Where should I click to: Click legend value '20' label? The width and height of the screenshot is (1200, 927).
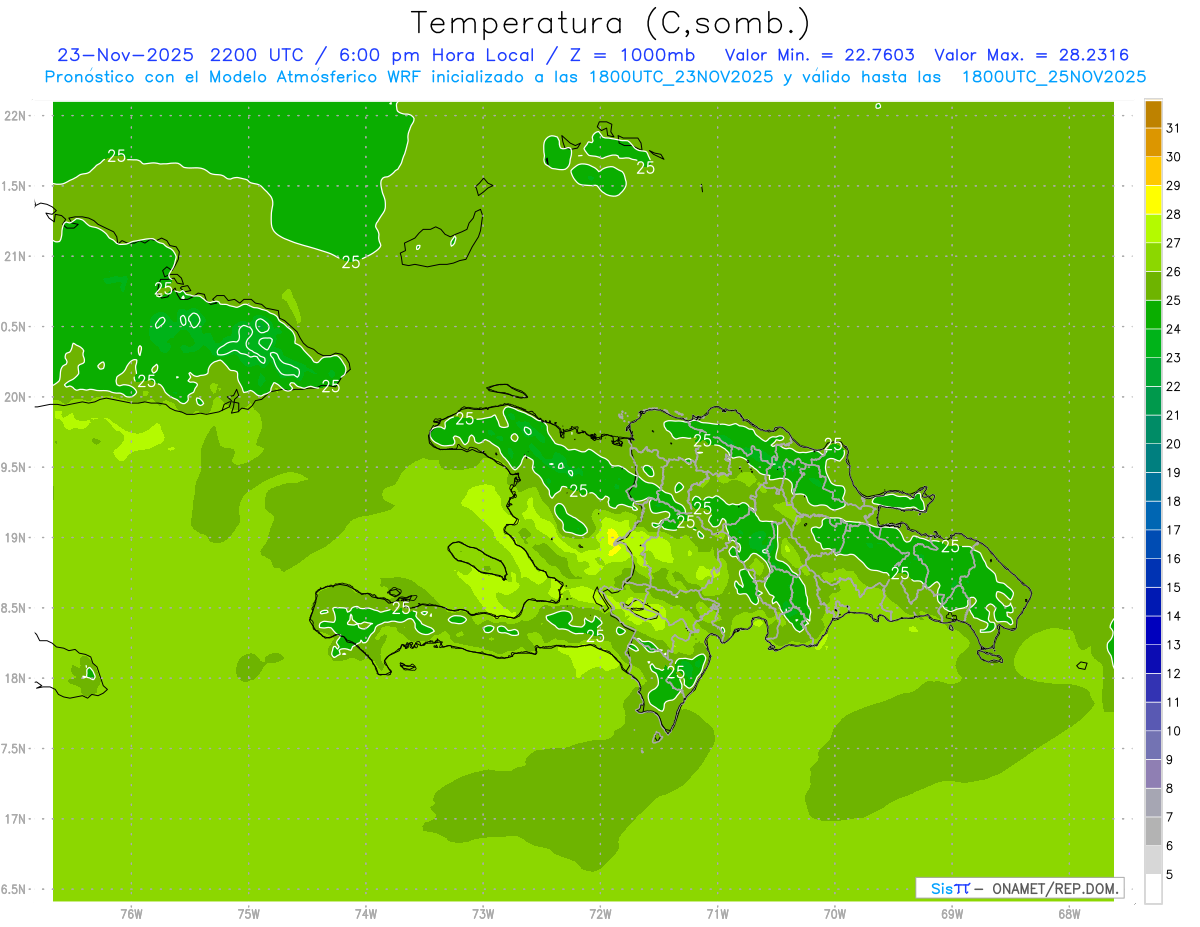click(x=1173, y=444)
